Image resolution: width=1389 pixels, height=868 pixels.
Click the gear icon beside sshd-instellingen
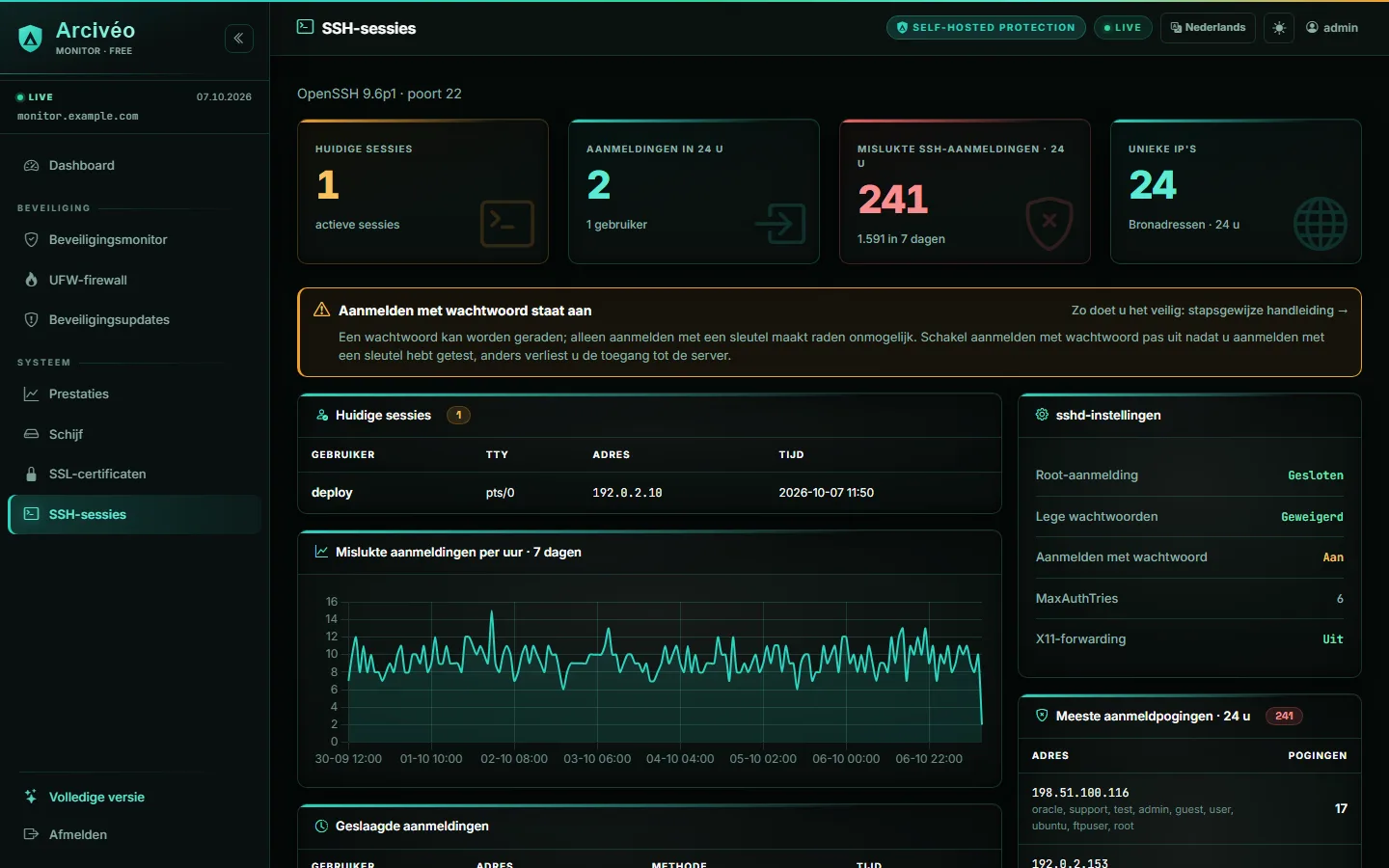coord(1042,416)
